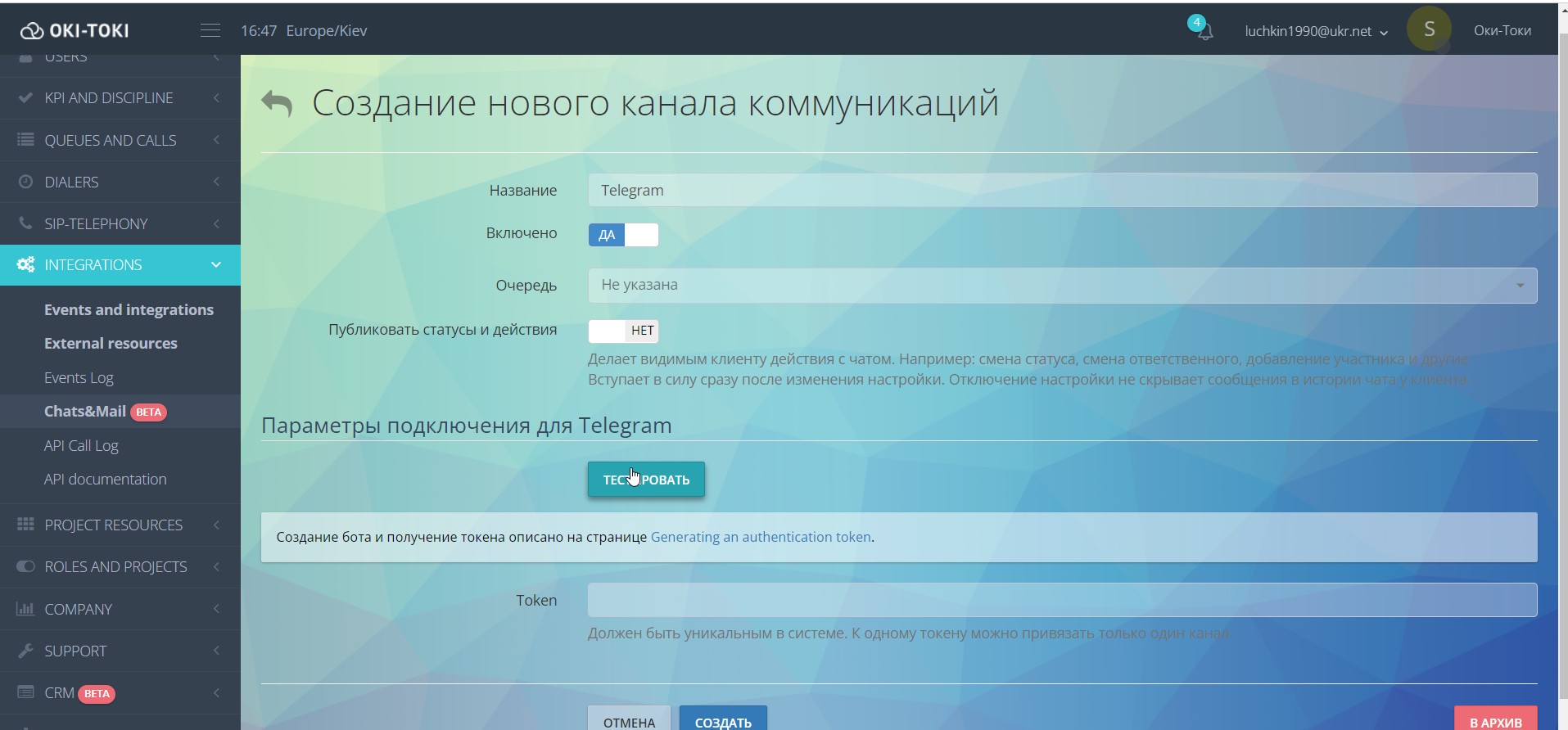Viewport: 1568px width, 730px height.
Task: Expand QUEUES AND CALLS menu section
Action: tap(120, 140)
